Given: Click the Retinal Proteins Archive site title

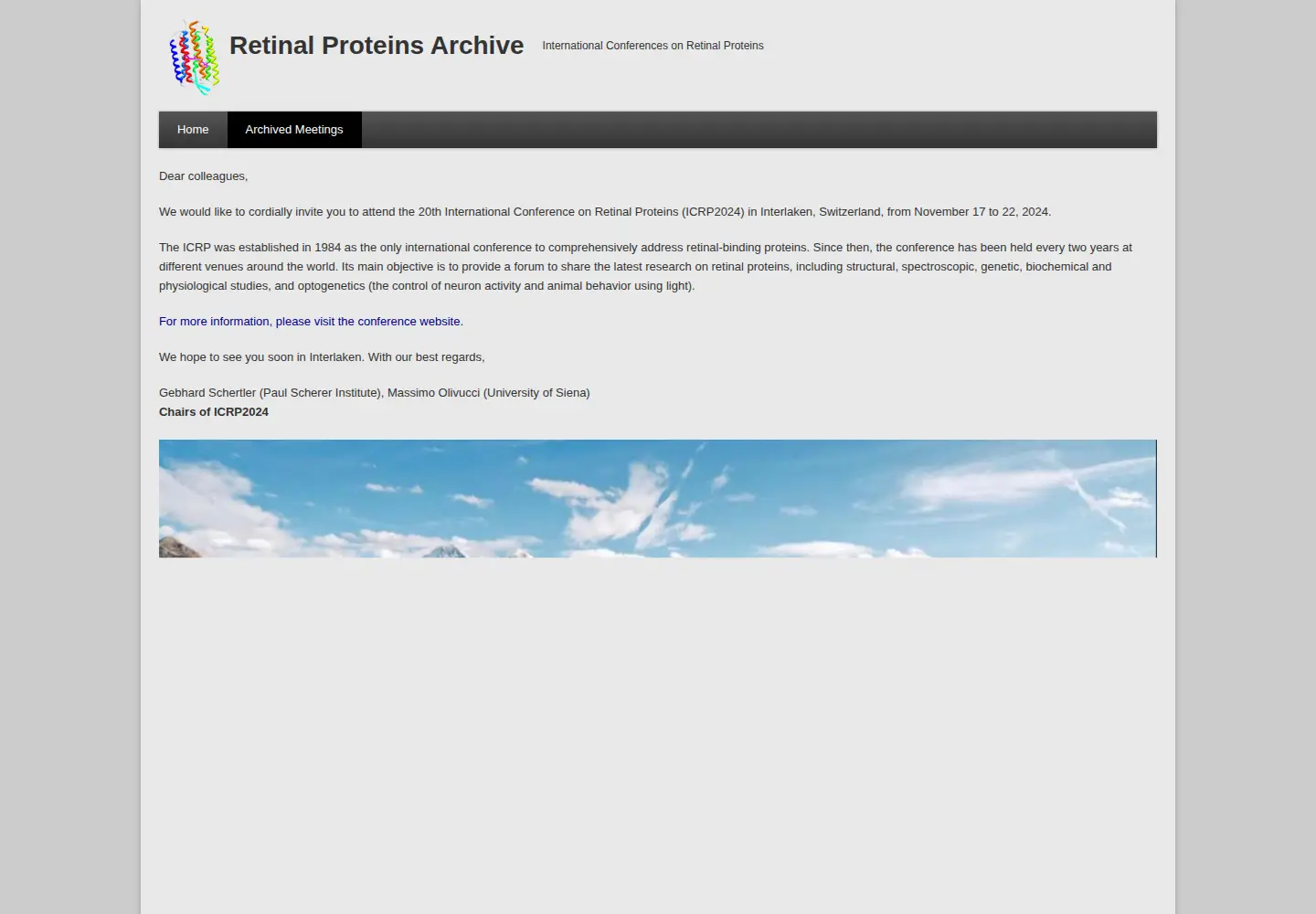Looking at the screenshot, I should coord(377,46).
